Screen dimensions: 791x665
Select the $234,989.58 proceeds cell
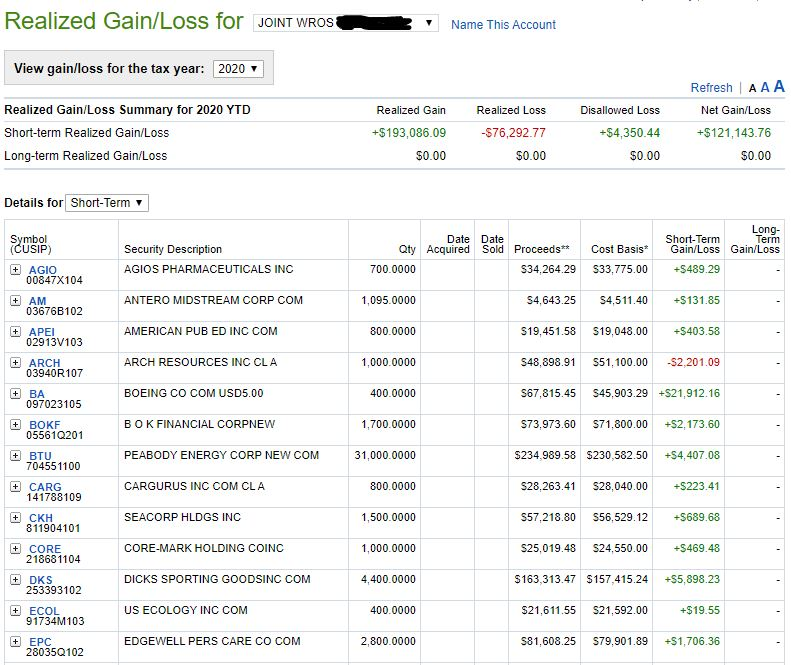[x=545, y=456]
